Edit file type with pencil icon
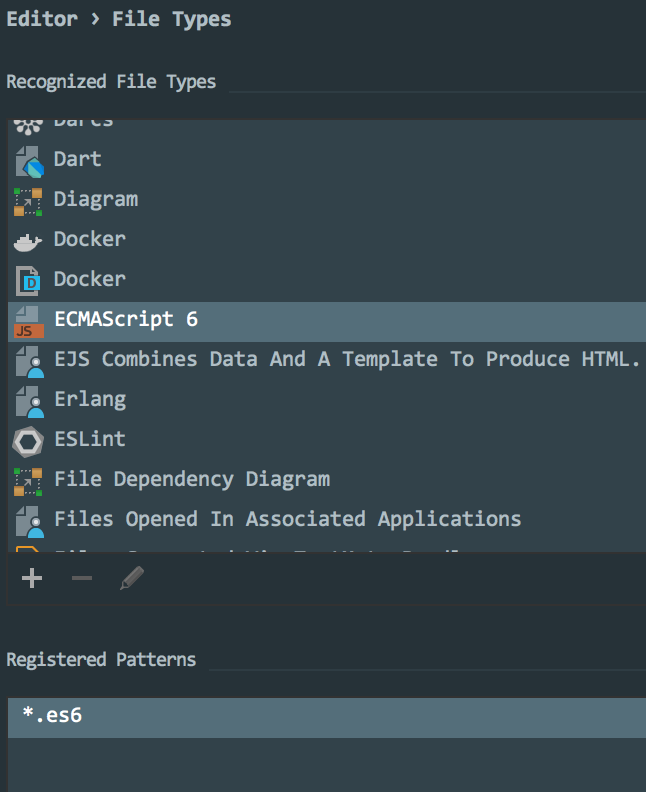Viewport: 646px width, 792px height. tap(132, 578)
